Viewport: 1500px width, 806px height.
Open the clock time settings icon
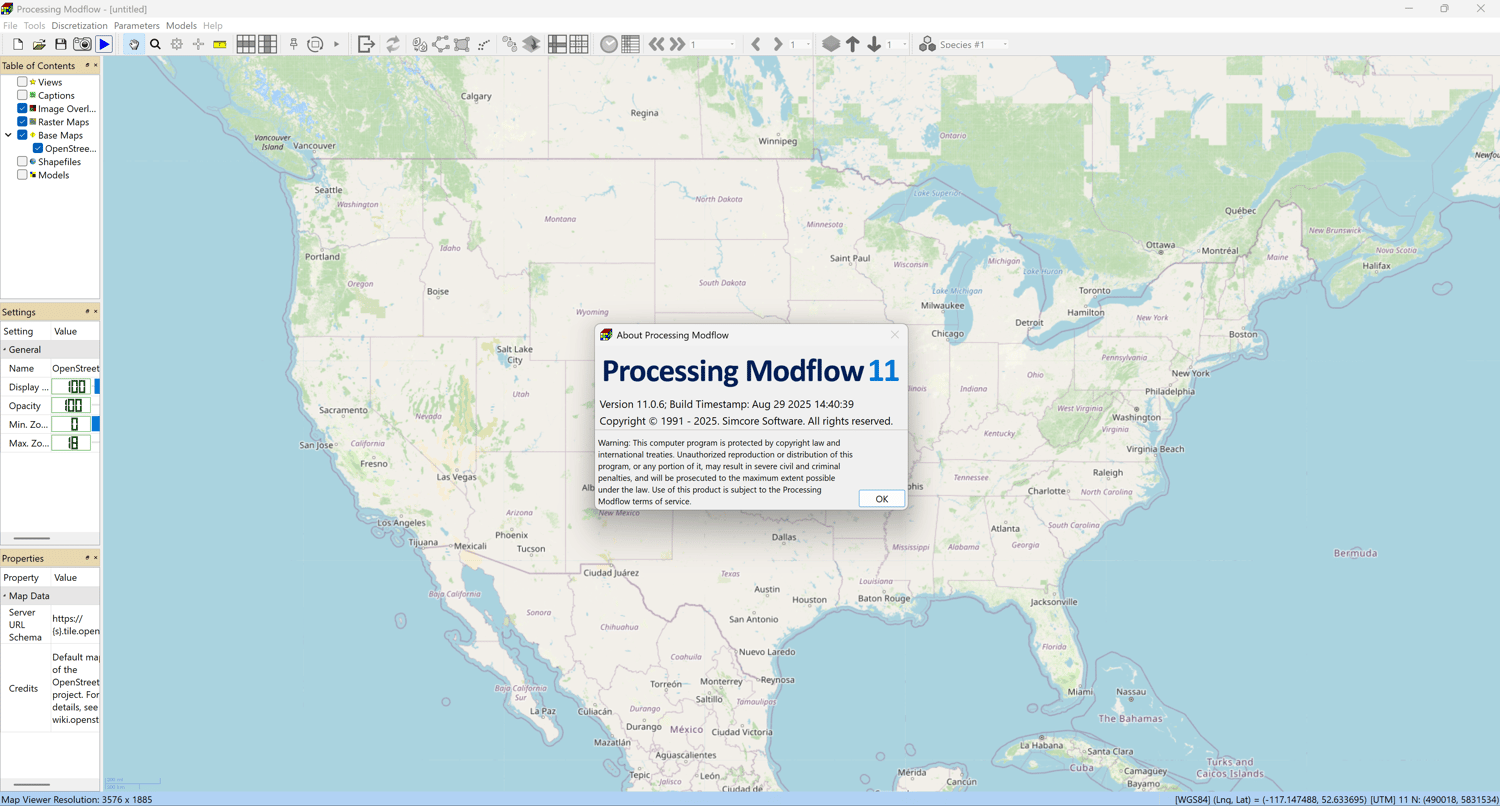coord(609,44)
